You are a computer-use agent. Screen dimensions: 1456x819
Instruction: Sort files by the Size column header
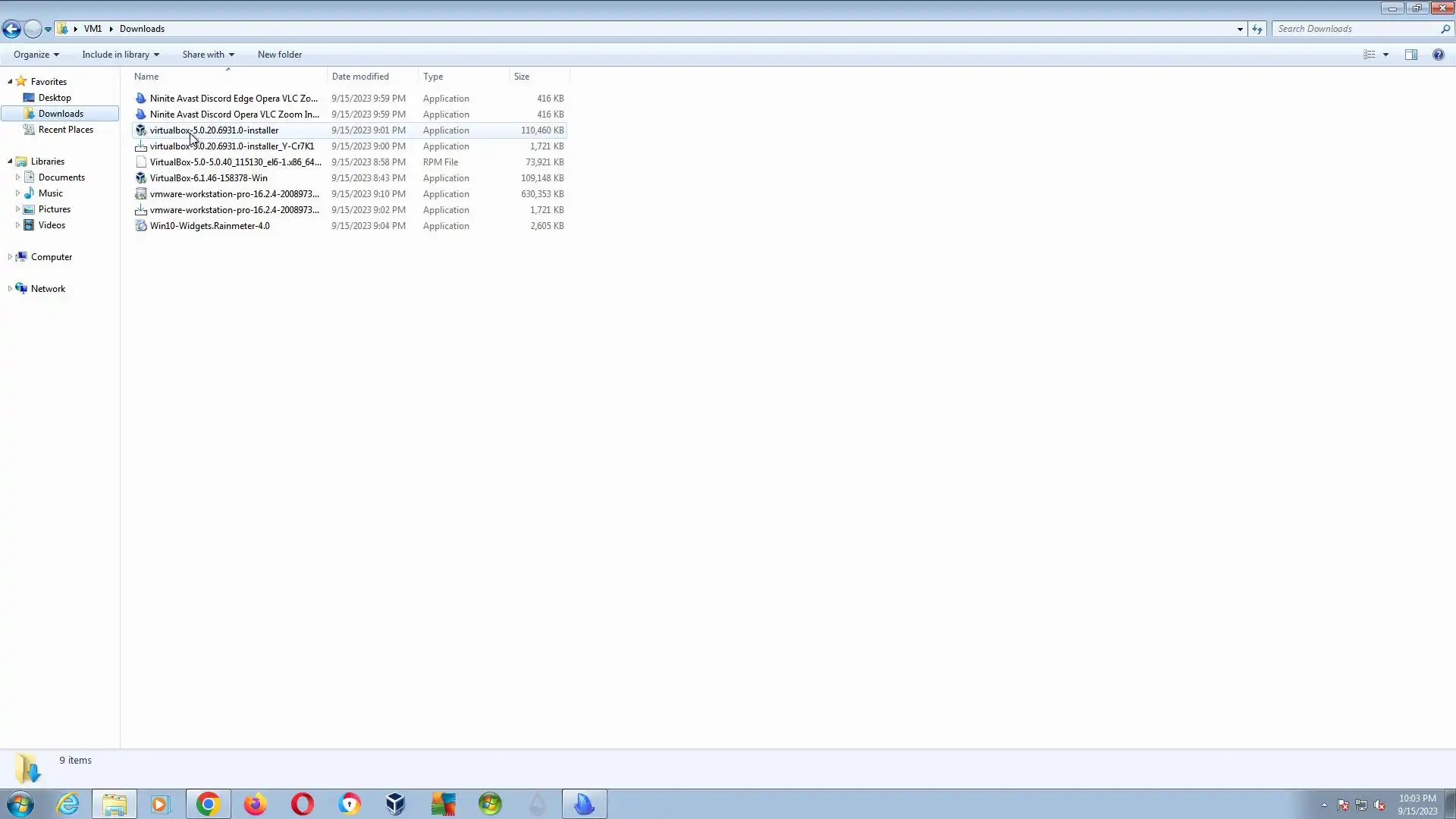(x=522, y=77)
